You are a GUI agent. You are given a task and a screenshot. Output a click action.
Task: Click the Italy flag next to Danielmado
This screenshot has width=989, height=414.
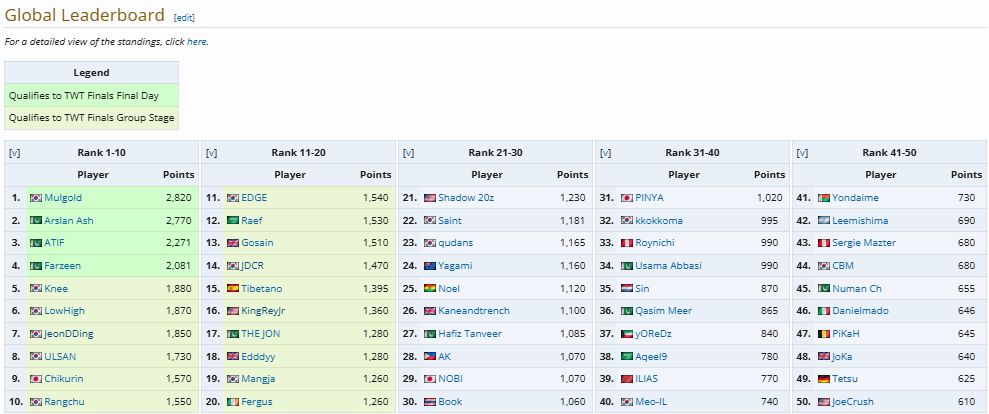click(x=824, y=311)
